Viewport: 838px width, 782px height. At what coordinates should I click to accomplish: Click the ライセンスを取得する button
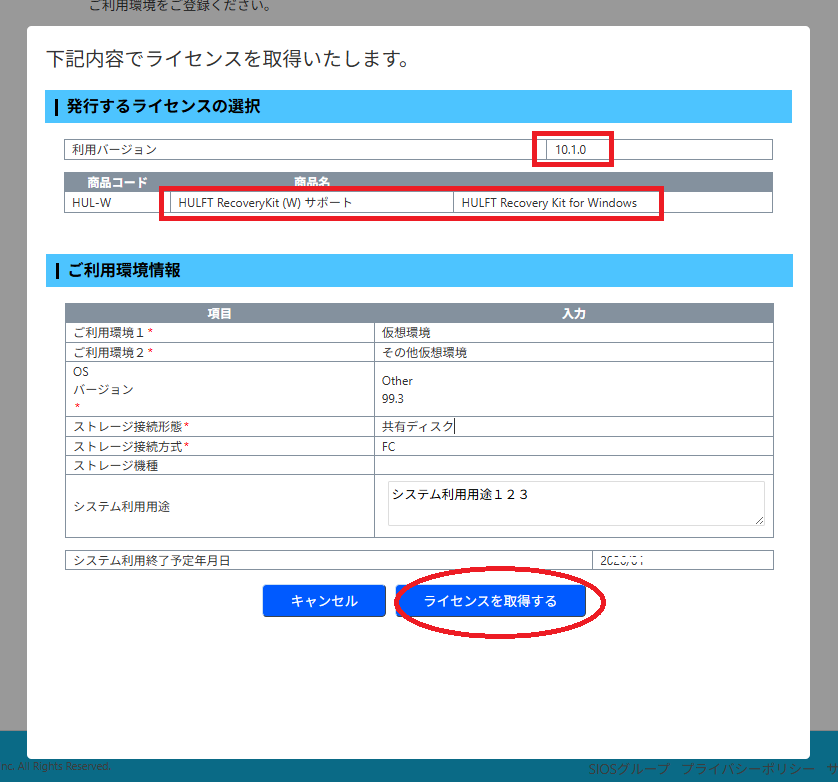[491, 601]
